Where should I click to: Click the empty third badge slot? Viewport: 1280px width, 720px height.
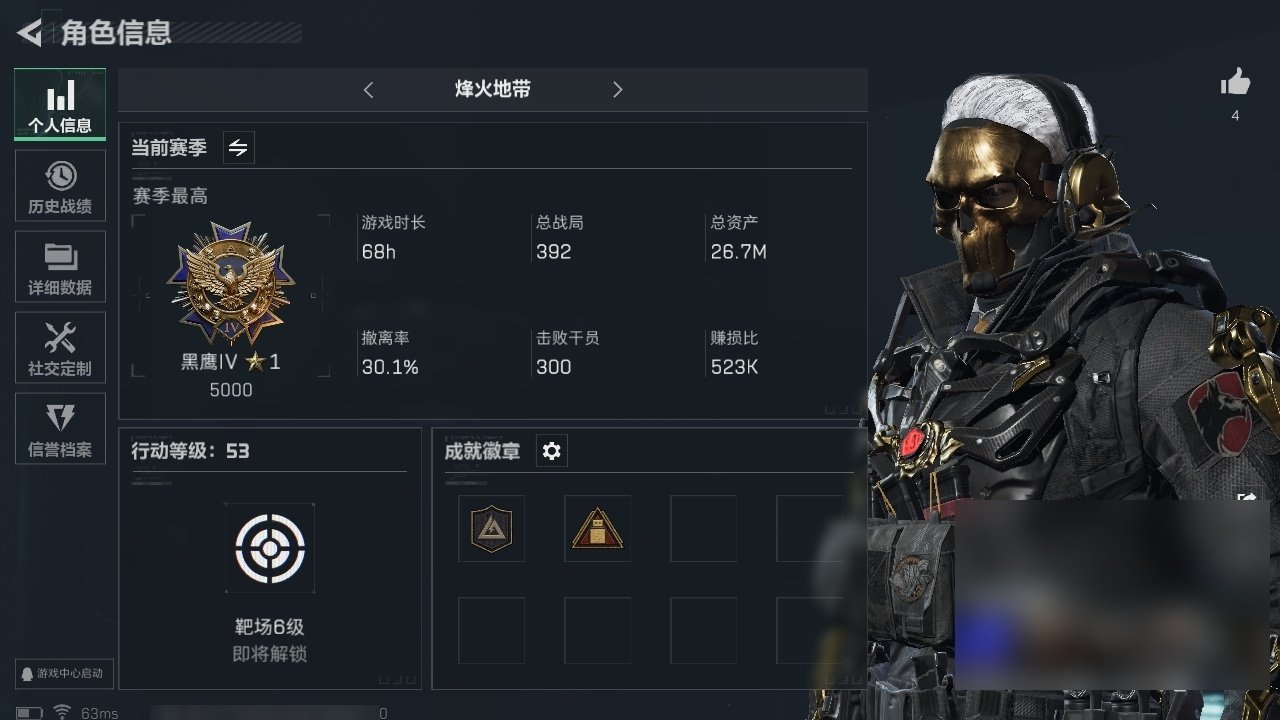703,529
